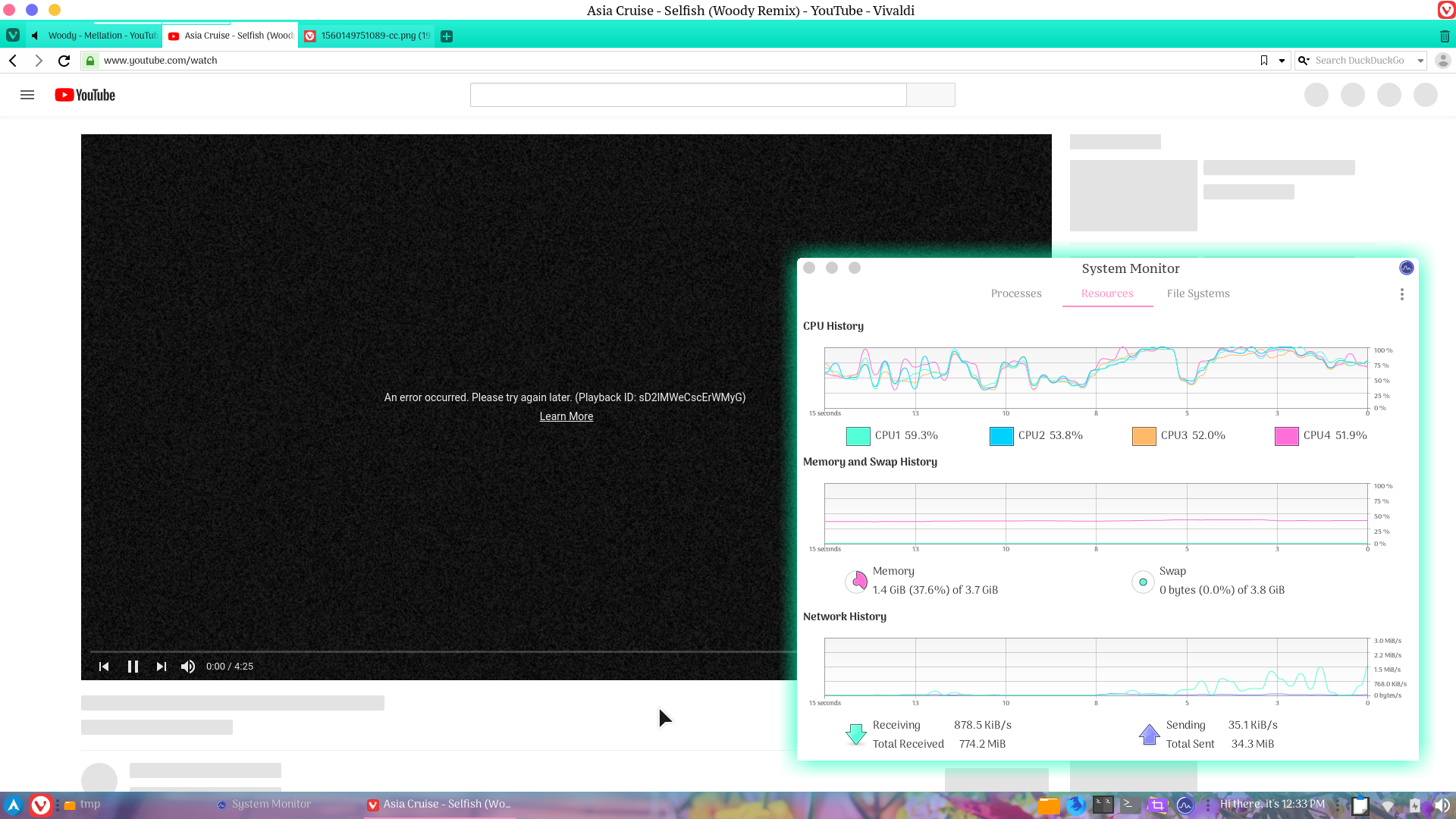Screen dimensions: 1456x819
Task: Launch file manager orange folder icon
Action: 1048,805
